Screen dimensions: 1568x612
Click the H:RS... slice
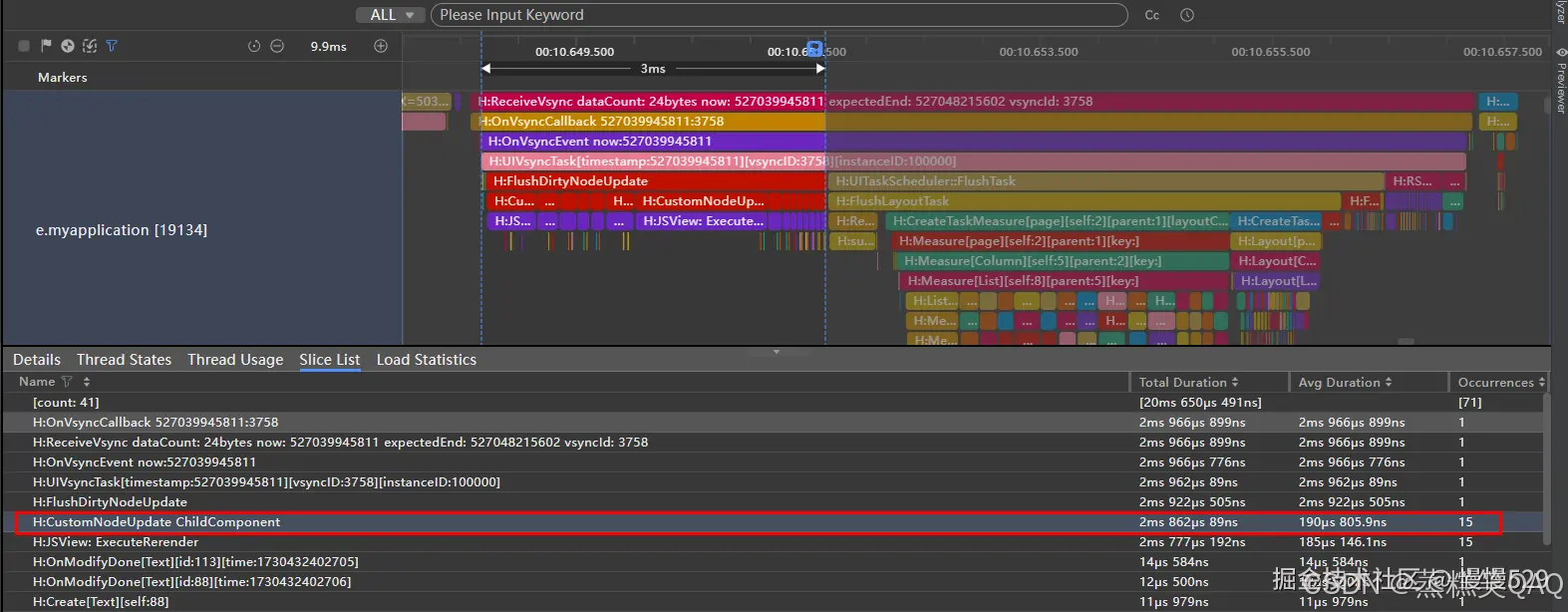click(1415, 181)
